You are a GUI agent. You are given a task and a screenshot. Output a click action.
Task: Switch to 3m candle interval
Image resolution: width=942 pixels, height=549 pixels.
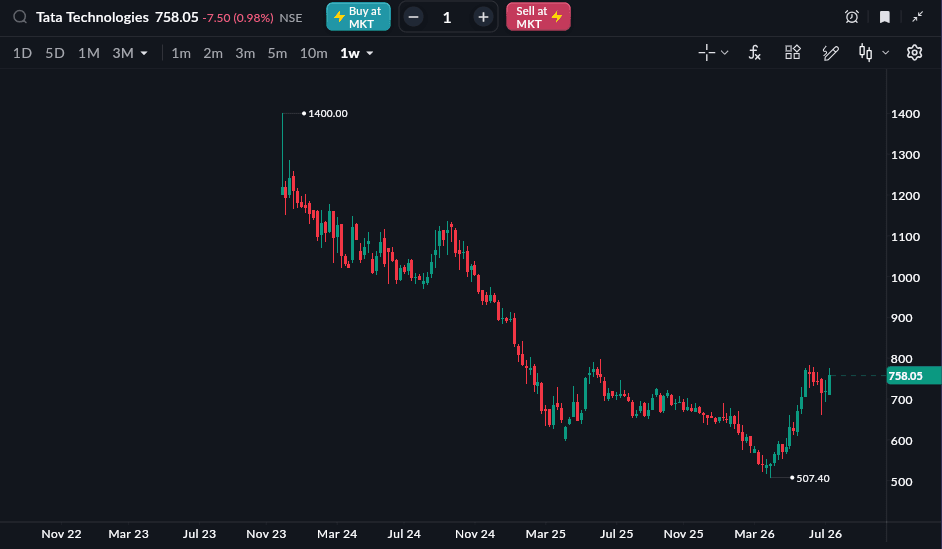point(245,53)
